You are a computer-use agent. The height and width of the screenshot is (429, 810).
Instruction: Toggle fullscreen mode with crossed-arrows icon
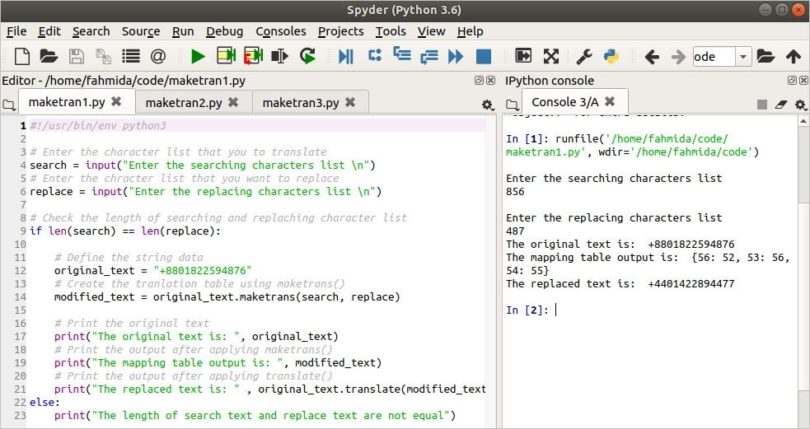551,56
